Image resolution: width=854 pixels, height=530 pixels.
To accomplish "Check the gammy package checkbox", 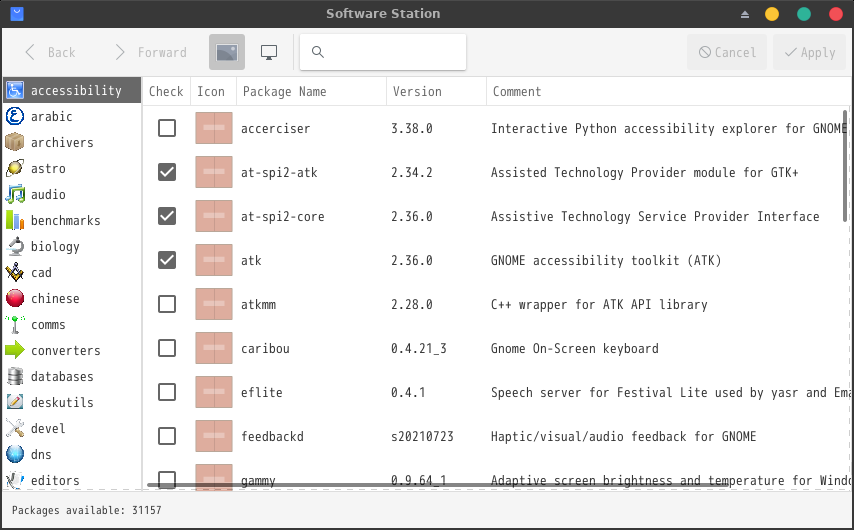I will pos(167,479).
